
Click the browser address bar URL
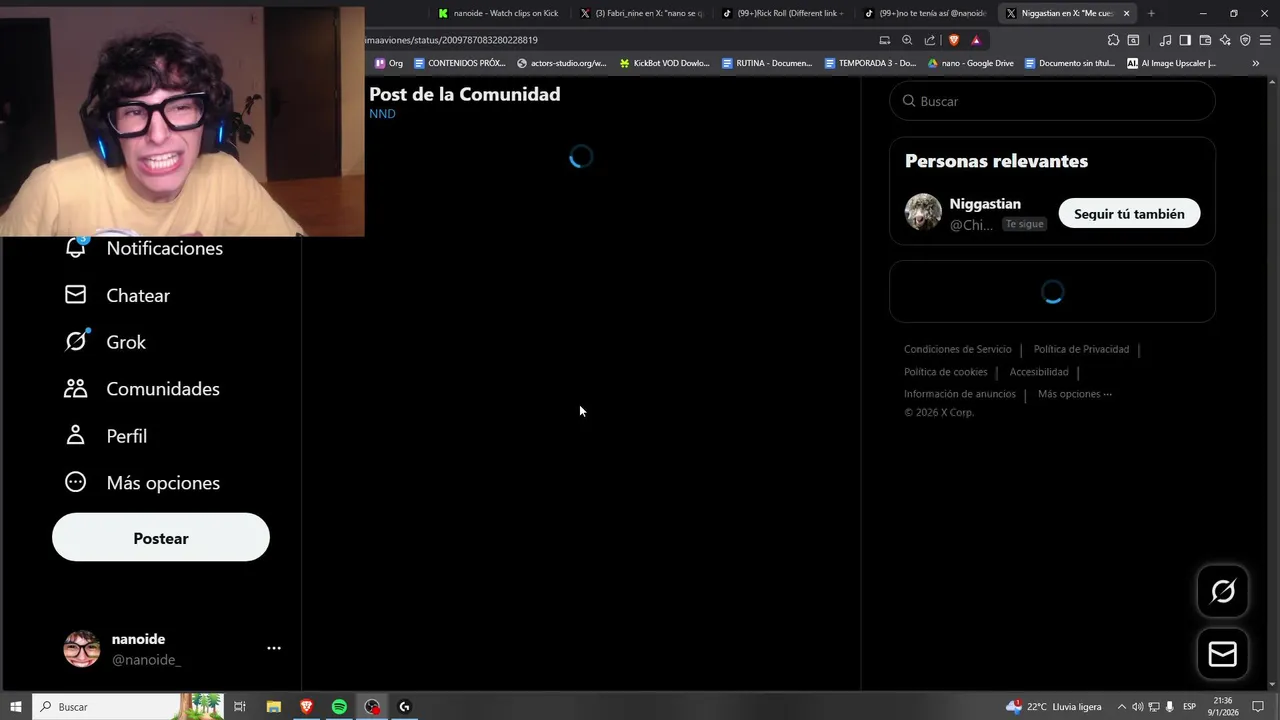click(451, 40)
